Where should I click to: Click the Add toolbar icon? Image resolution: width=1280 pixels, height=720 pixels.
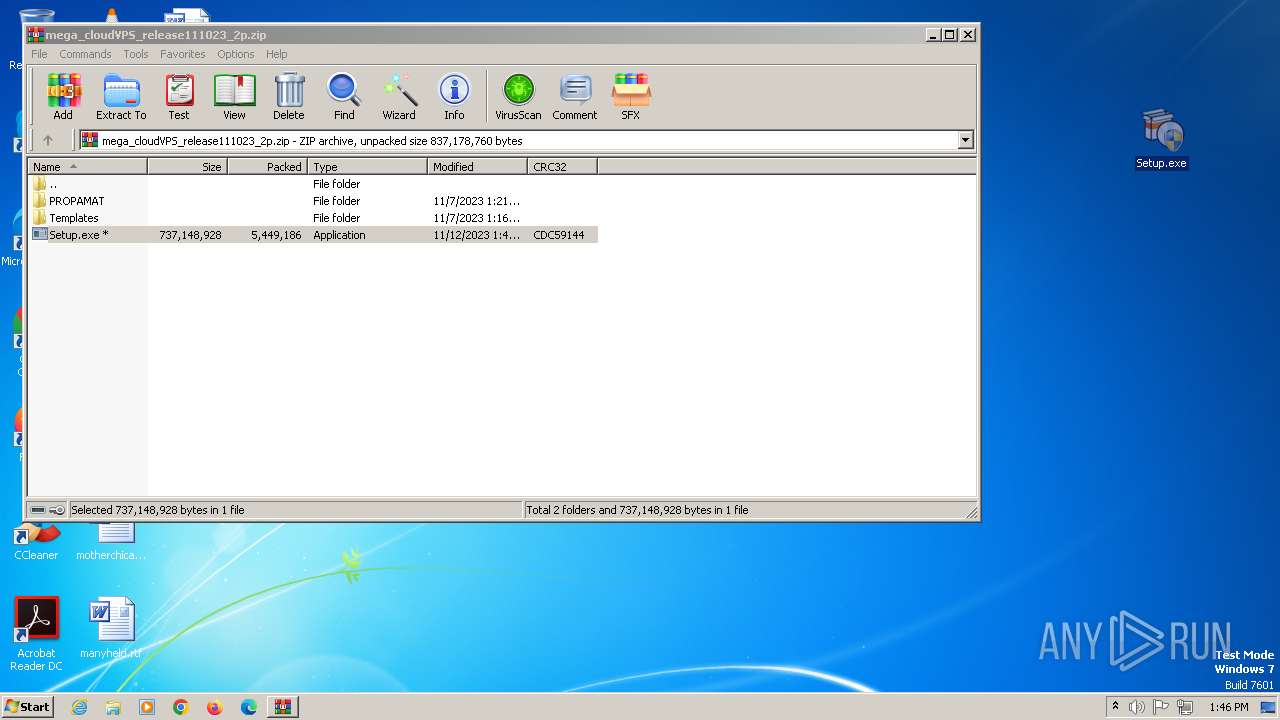63,97
